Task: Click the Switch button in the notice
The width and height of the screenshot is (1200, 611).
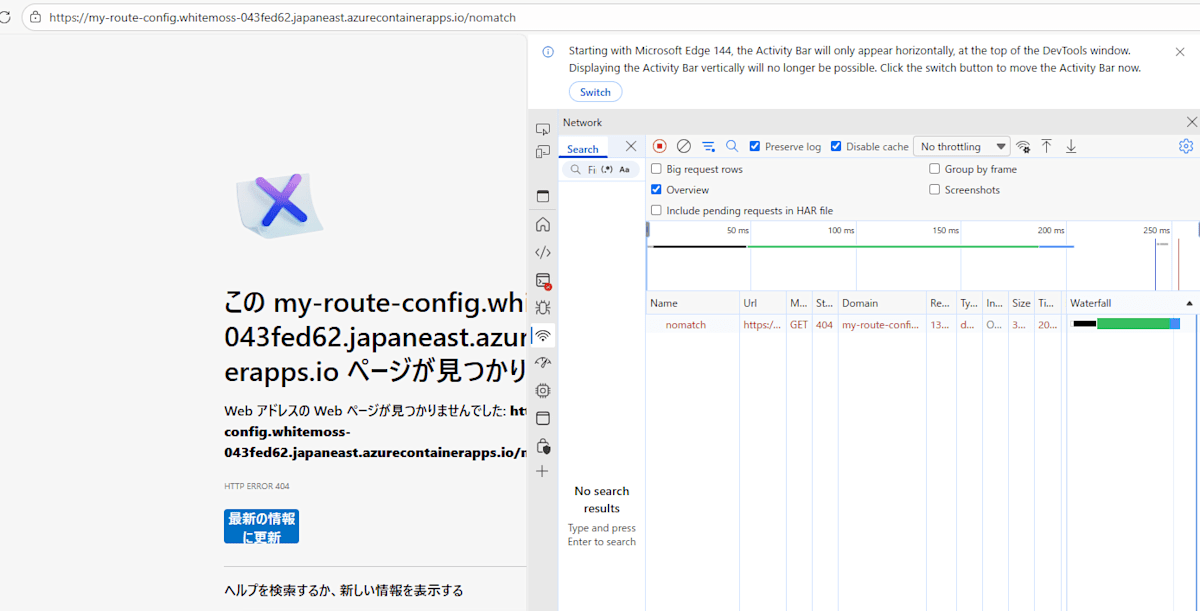Action: click(x=595, y=91)
